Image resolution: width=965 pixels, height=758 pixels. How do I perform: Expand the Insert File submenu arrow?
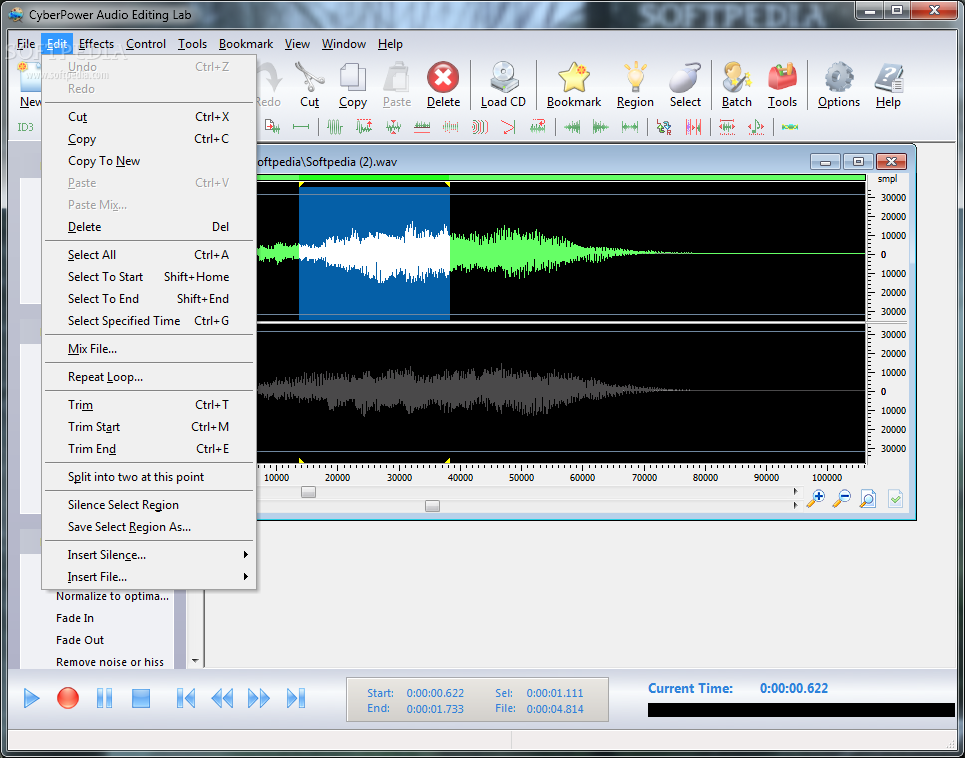(x=246, y=577)
